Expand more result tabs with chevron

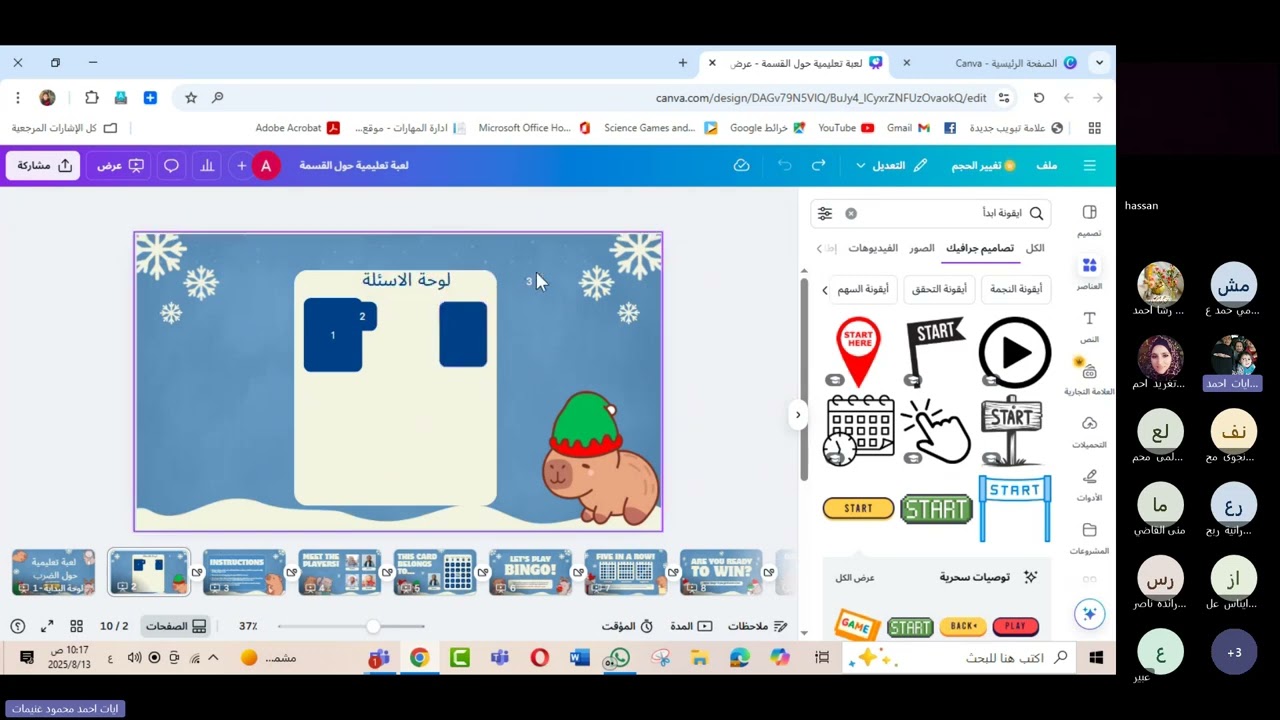819,248
